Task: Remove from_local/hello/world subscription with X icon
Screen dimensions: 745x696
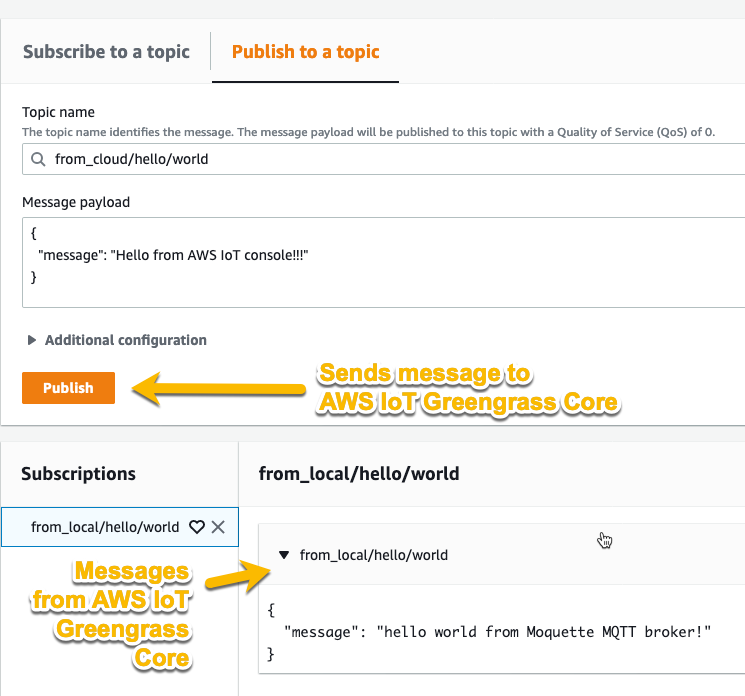Action: (x=218, y=527)
